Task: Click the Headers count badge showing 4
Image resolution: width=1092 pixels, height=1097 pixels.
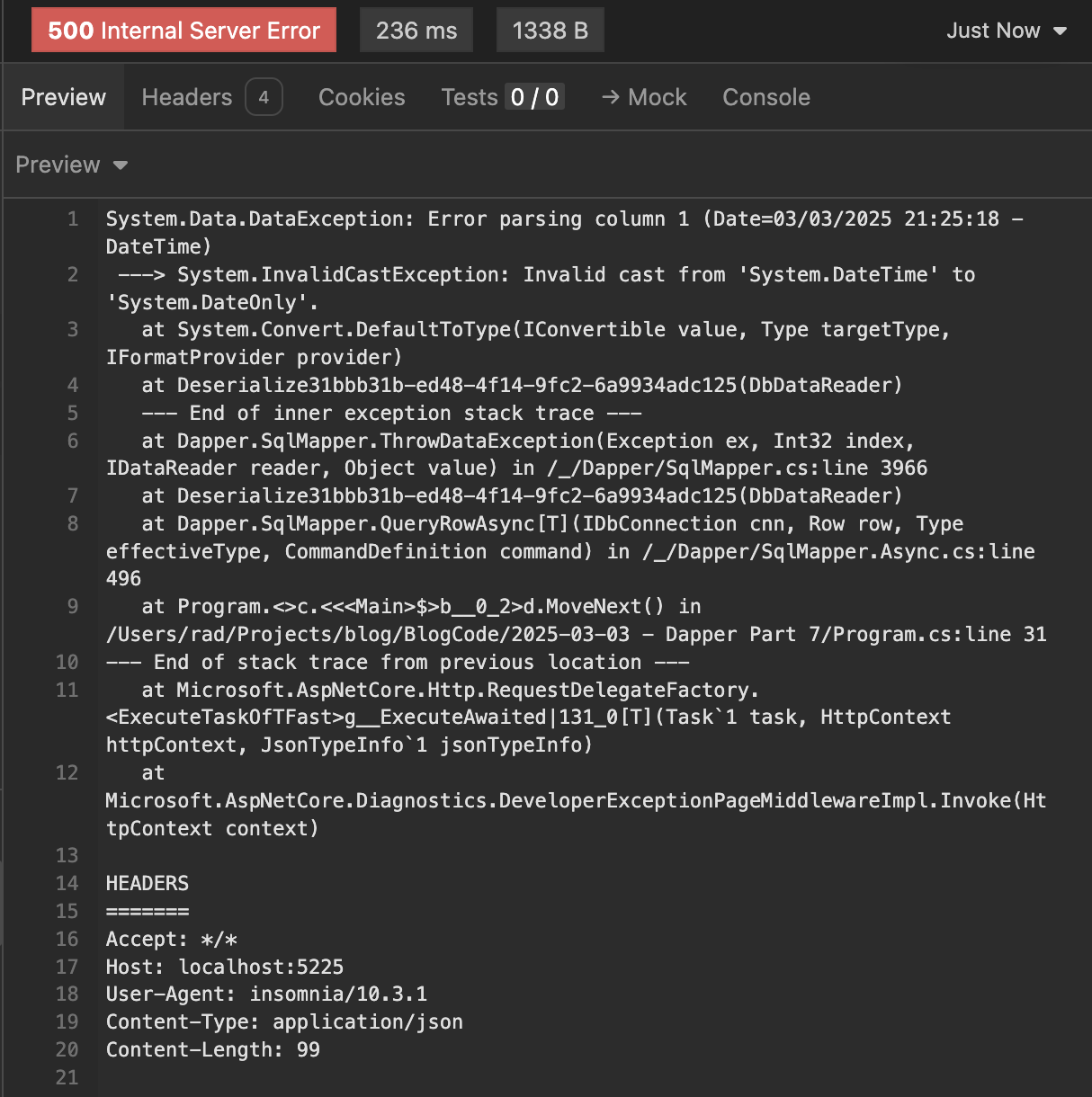Action: pyautogui.click(x=264, y=97)
